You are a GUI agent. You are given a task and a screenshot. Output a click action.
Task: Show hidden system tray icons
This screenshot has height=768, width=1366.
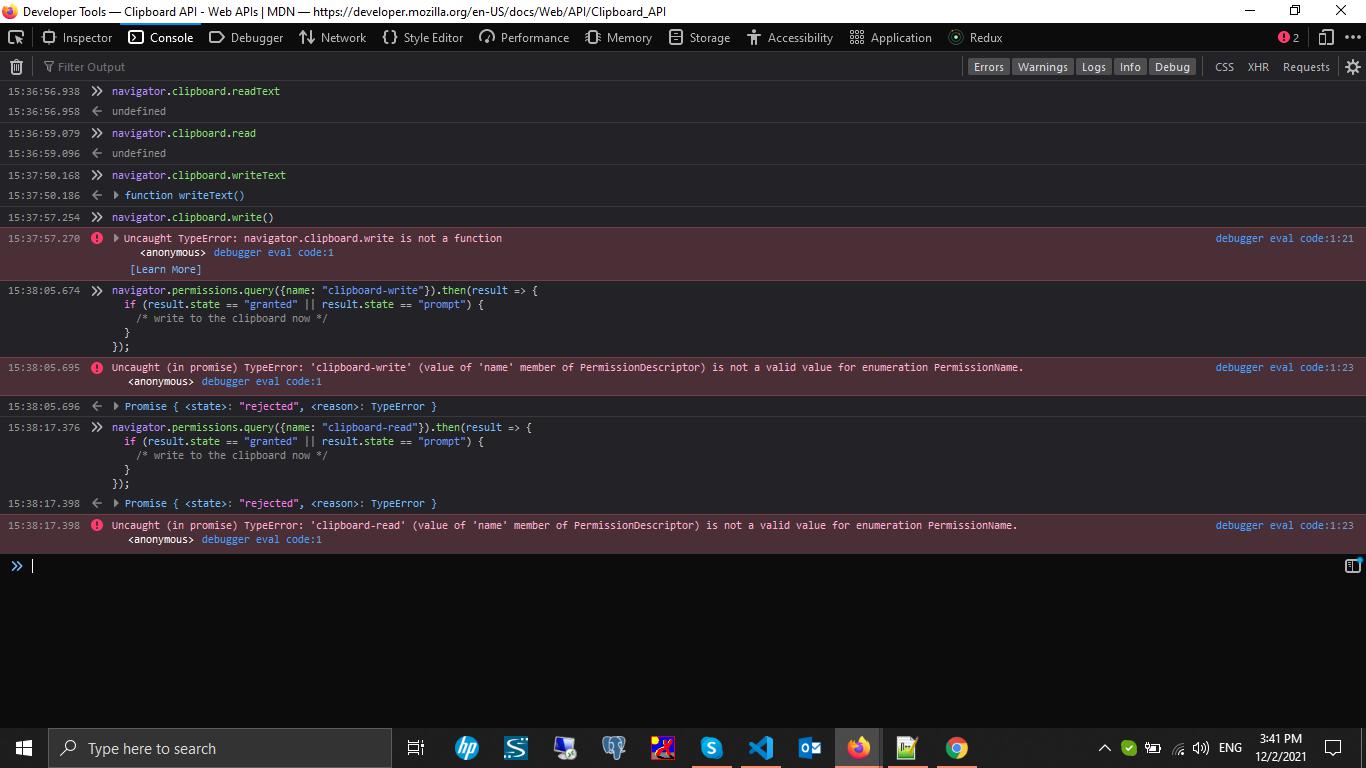[1104, 748]
